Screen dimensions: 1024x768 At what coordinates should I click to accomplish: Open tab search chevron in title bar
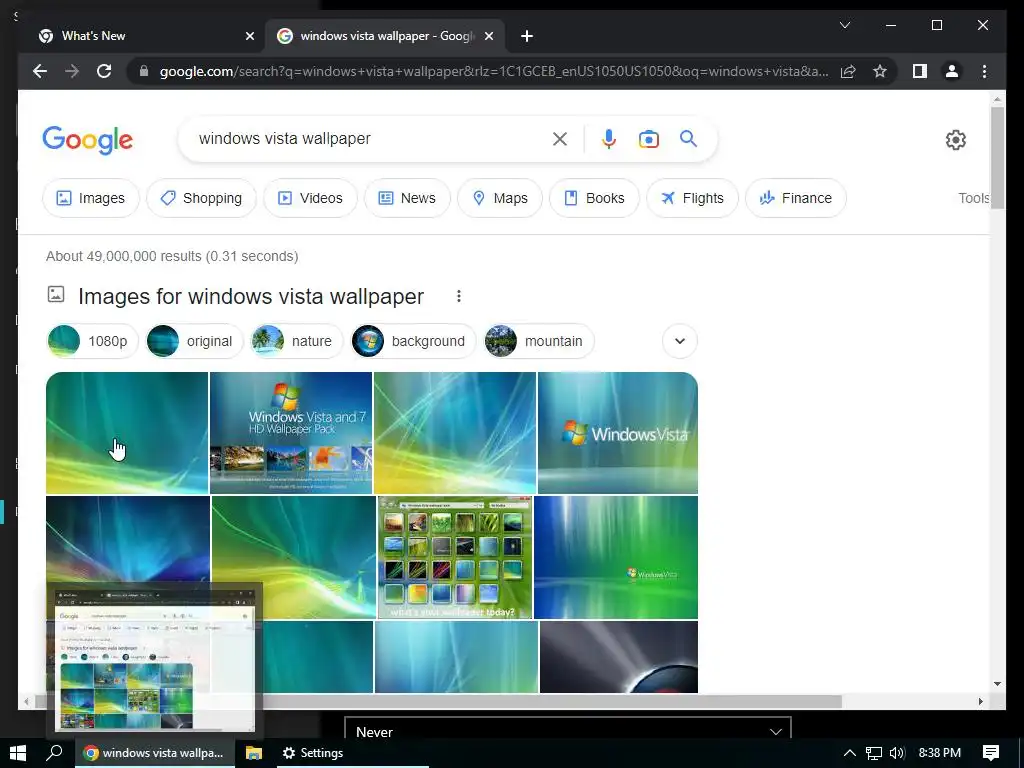[x=844, y=25]
